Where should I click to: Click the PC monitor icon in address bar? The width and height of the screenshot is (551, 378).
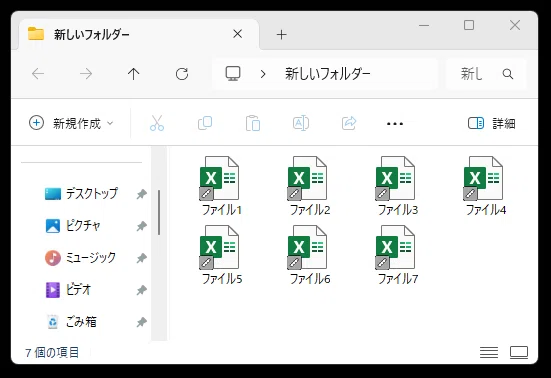pyautogui.click(x=233, y=74)
